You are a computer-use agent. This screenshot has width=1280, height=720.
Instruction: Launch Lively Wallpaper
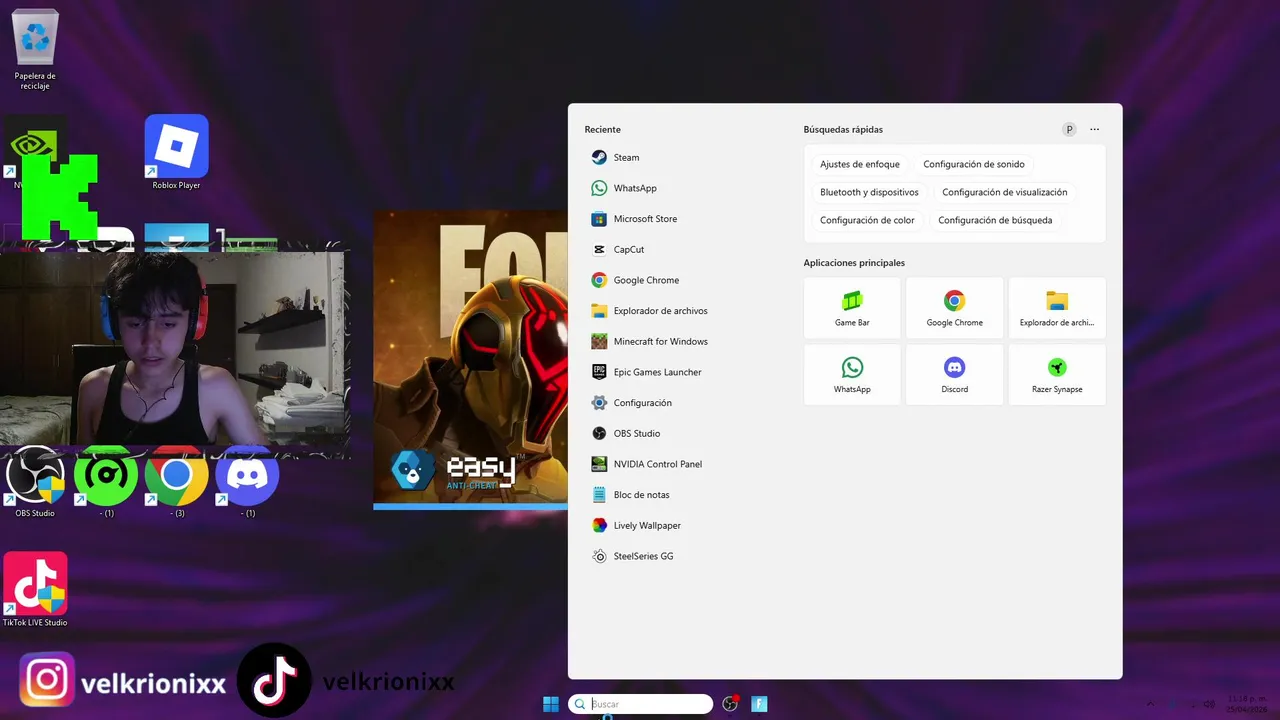tap(685, 525)
